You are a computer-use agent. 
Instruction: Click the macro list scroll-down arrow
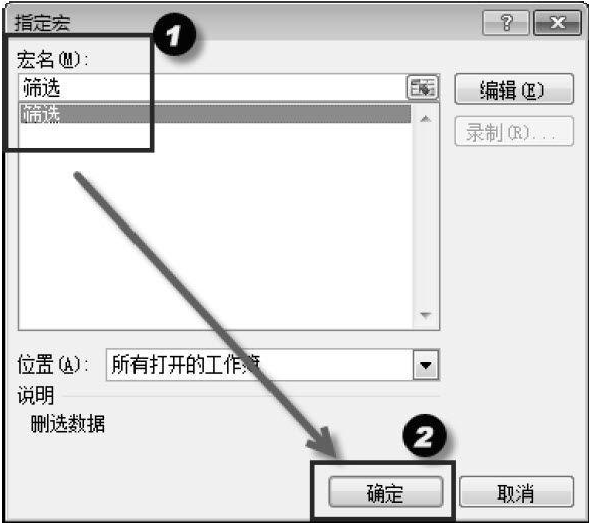coord(425,315)
